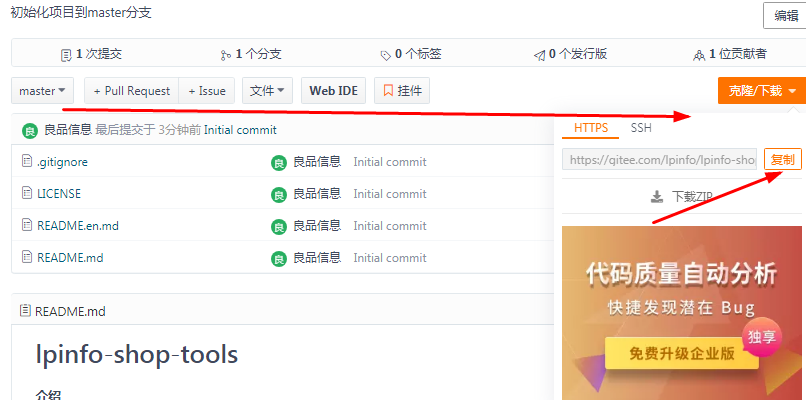Click the 初始化项目到master分支 description text
Screen dimensions: 806x400
pyautogui.click(x=81, y=12)
